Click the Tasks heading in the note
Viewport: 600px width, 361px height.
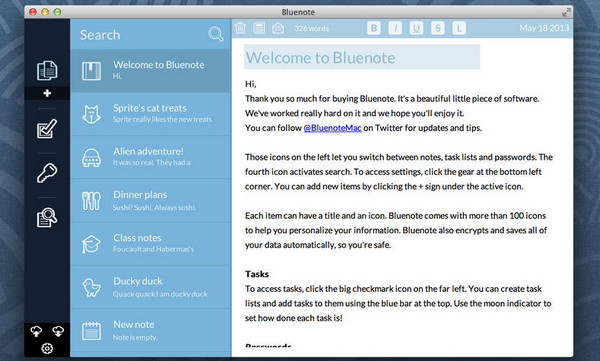click(x=257, y=274)
